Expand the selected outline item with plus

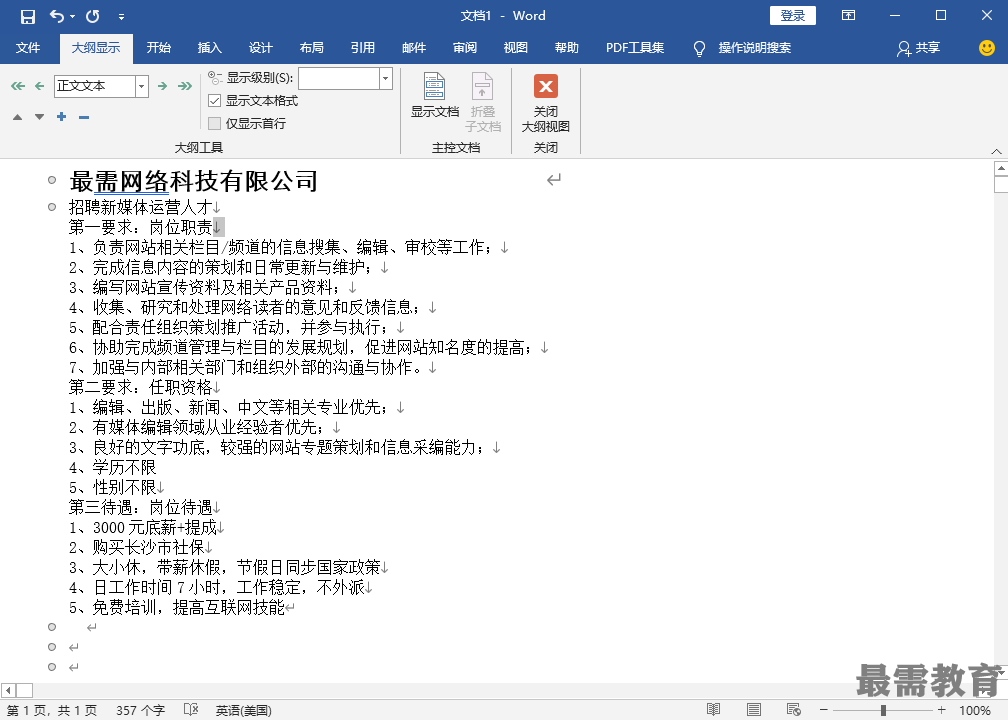[62, 116]
